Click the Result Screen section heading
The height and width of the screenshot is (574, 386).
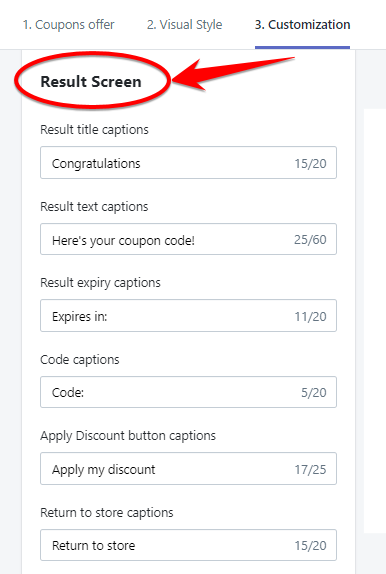click(91, 82)
